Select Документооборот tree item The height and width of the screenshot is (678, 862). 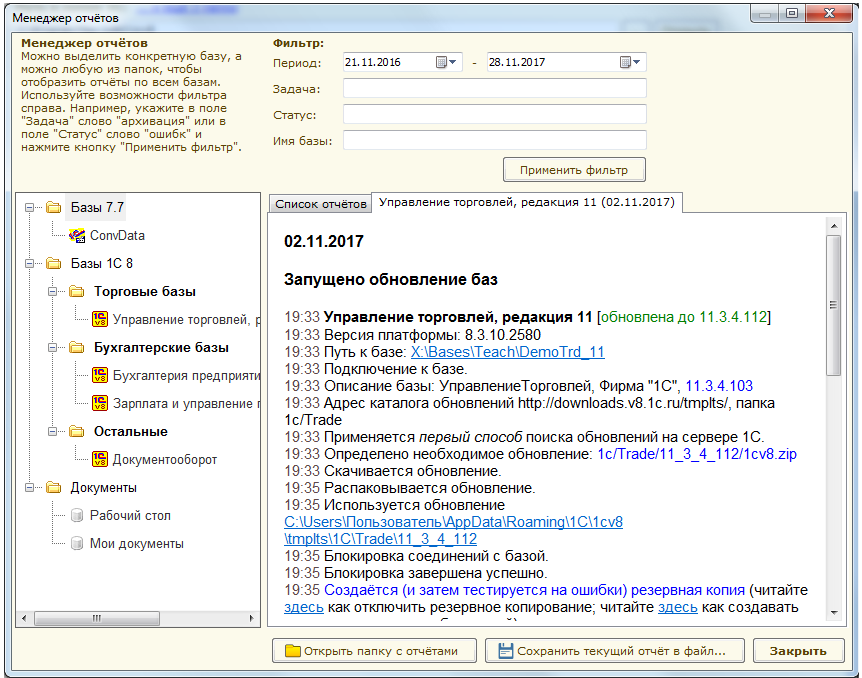point(164,459)
